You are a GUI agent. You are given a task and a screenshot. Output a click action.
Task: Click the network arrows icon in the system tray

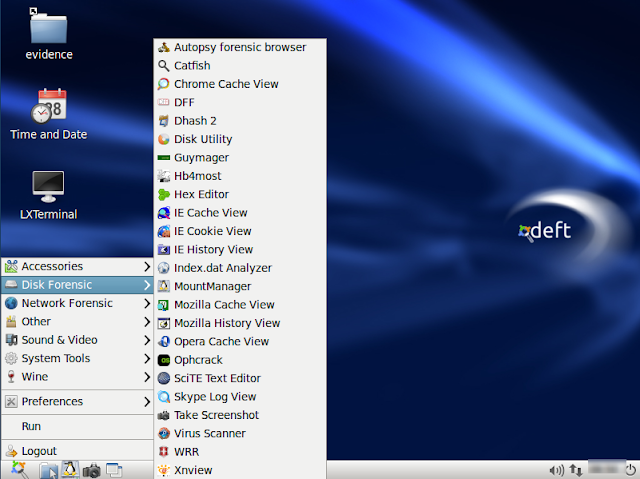(576, 470)
